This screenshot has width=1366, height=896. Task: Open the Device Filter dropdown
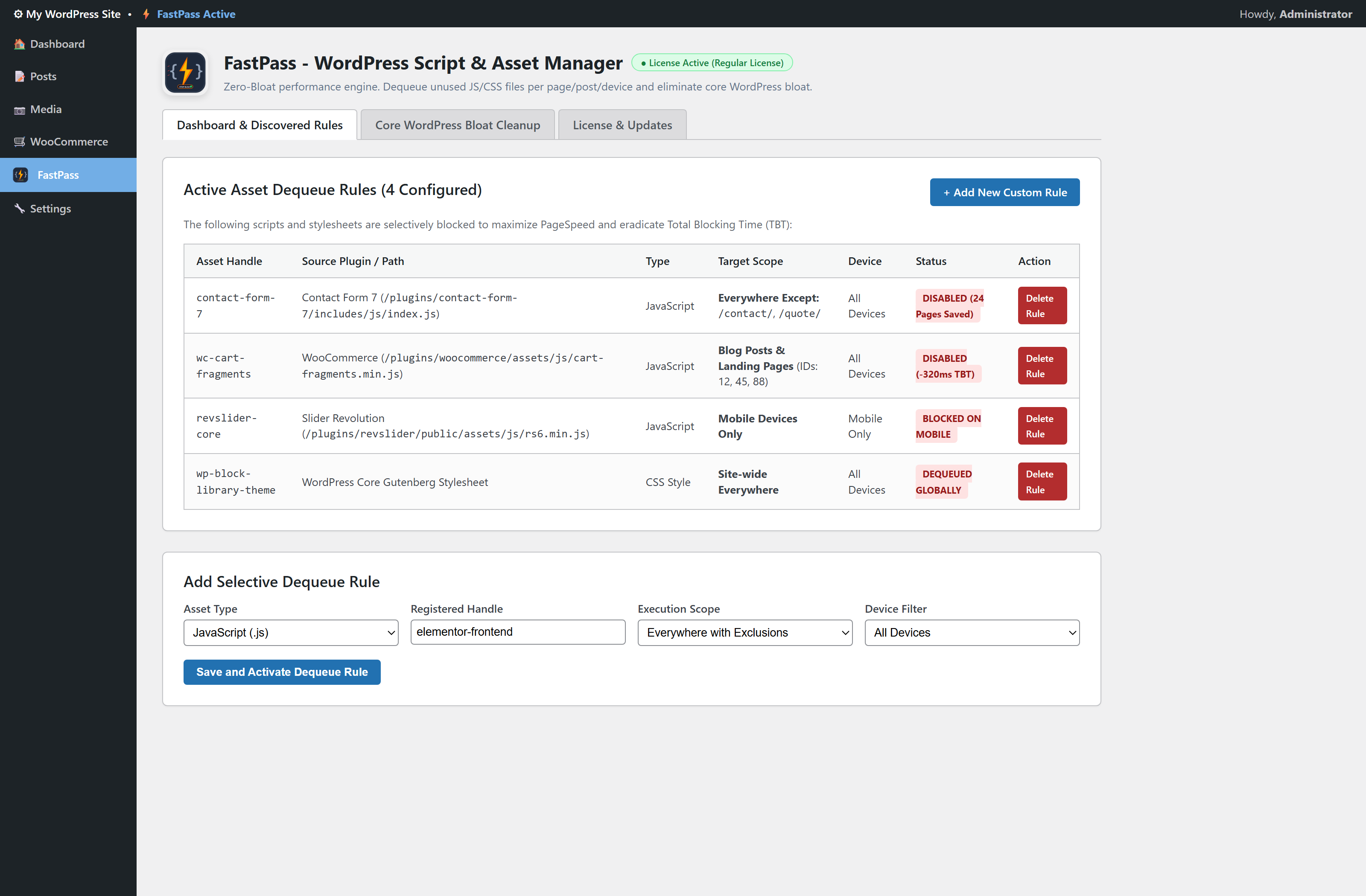pos(972,632)
